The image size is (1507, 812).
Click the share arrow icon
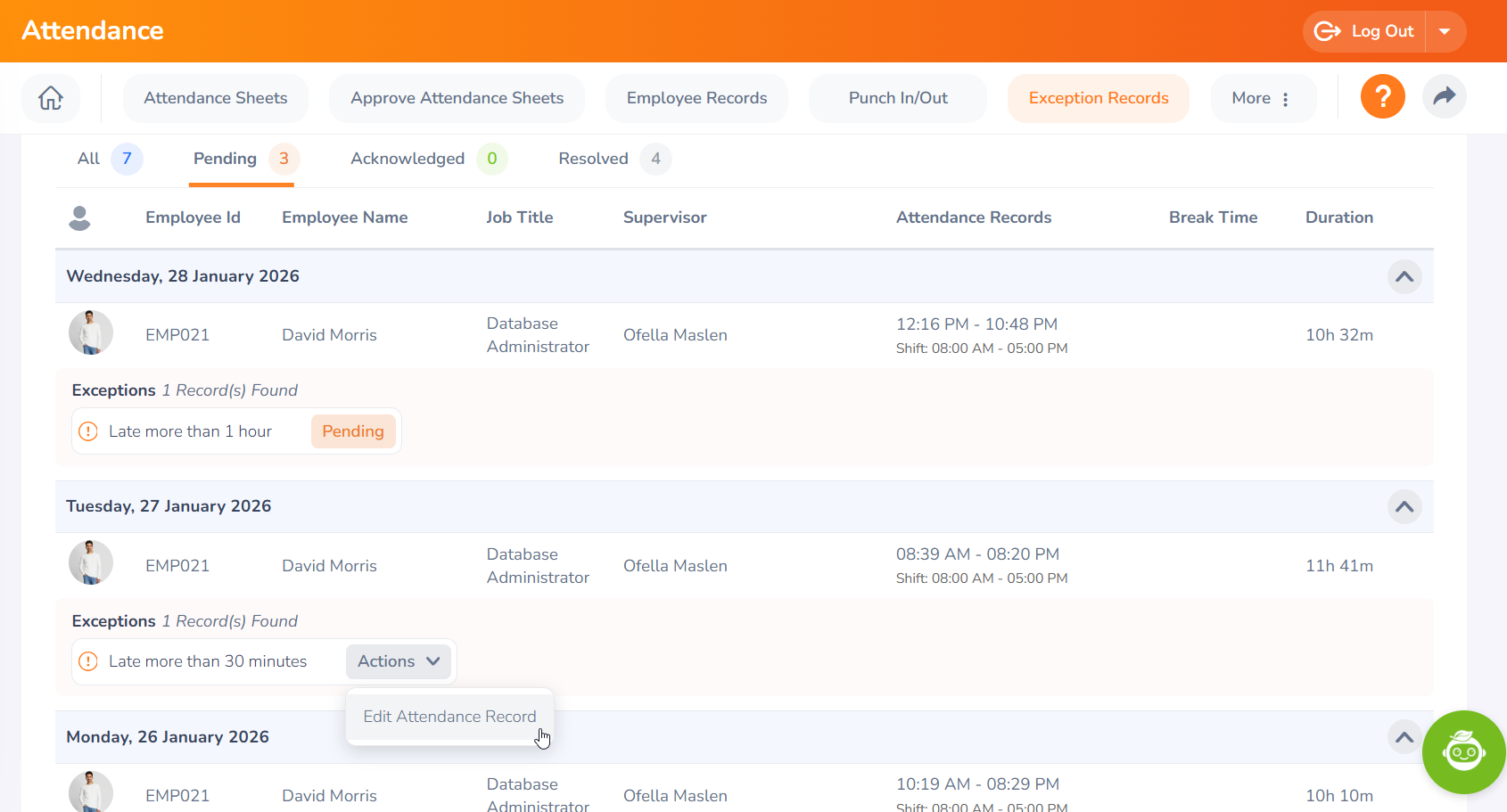1444,96
